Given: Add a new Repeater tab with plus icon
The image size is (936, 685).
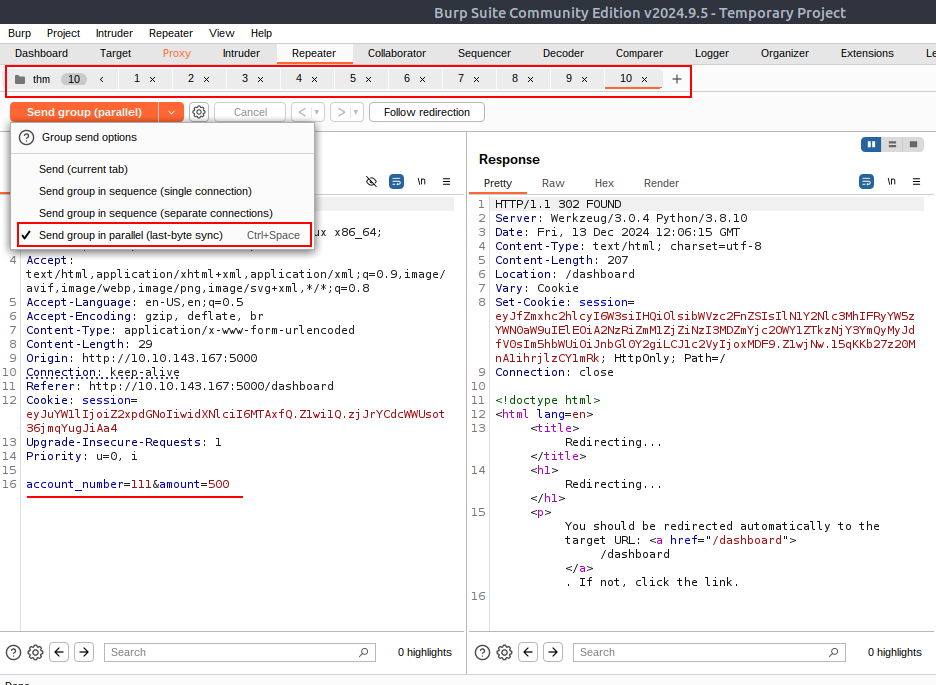Looking at the screenshot, I should tap(676, 79).
